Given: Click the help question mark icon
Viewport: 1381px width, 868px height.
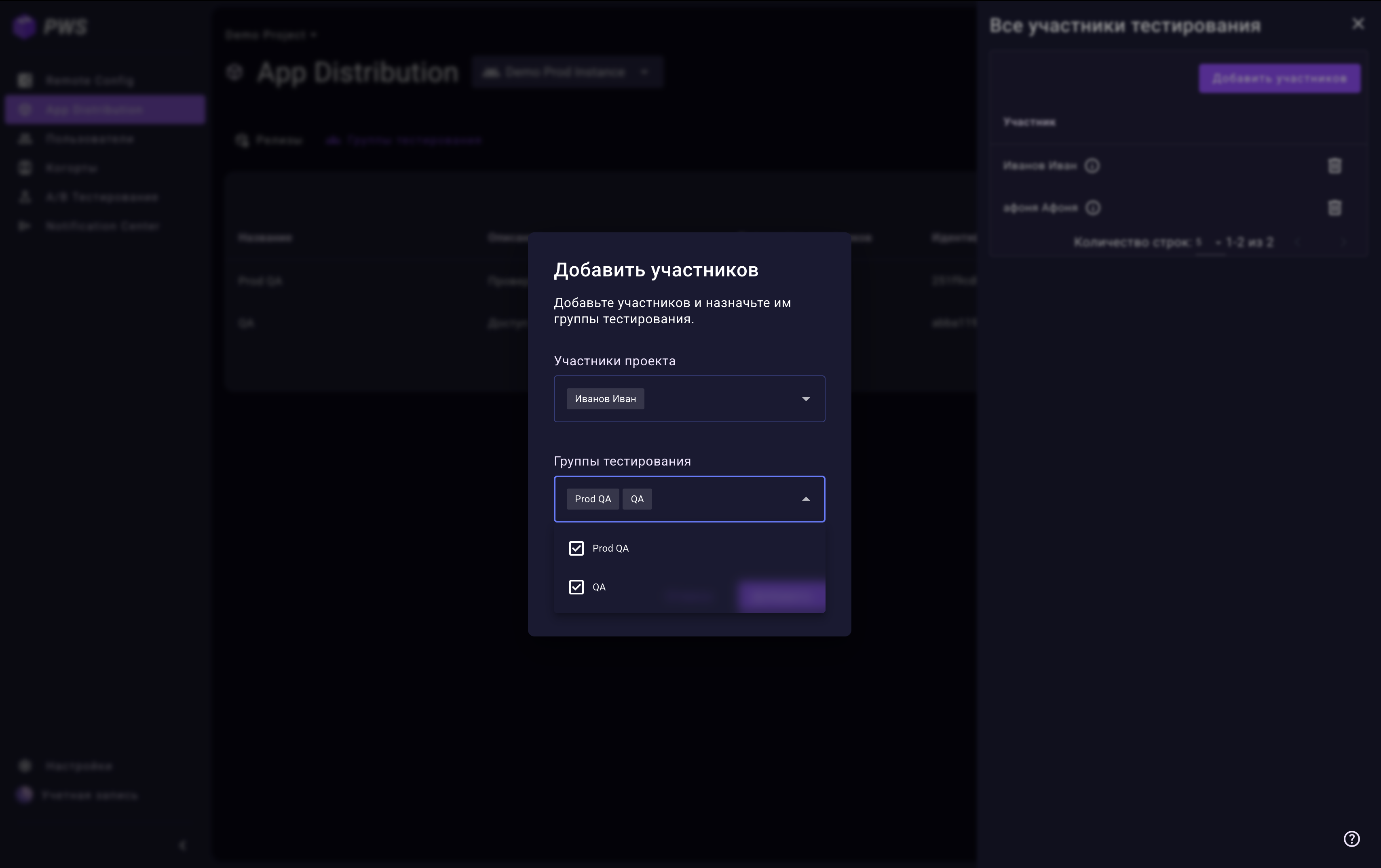Looking at the screenshot, I should [1351, 839].
